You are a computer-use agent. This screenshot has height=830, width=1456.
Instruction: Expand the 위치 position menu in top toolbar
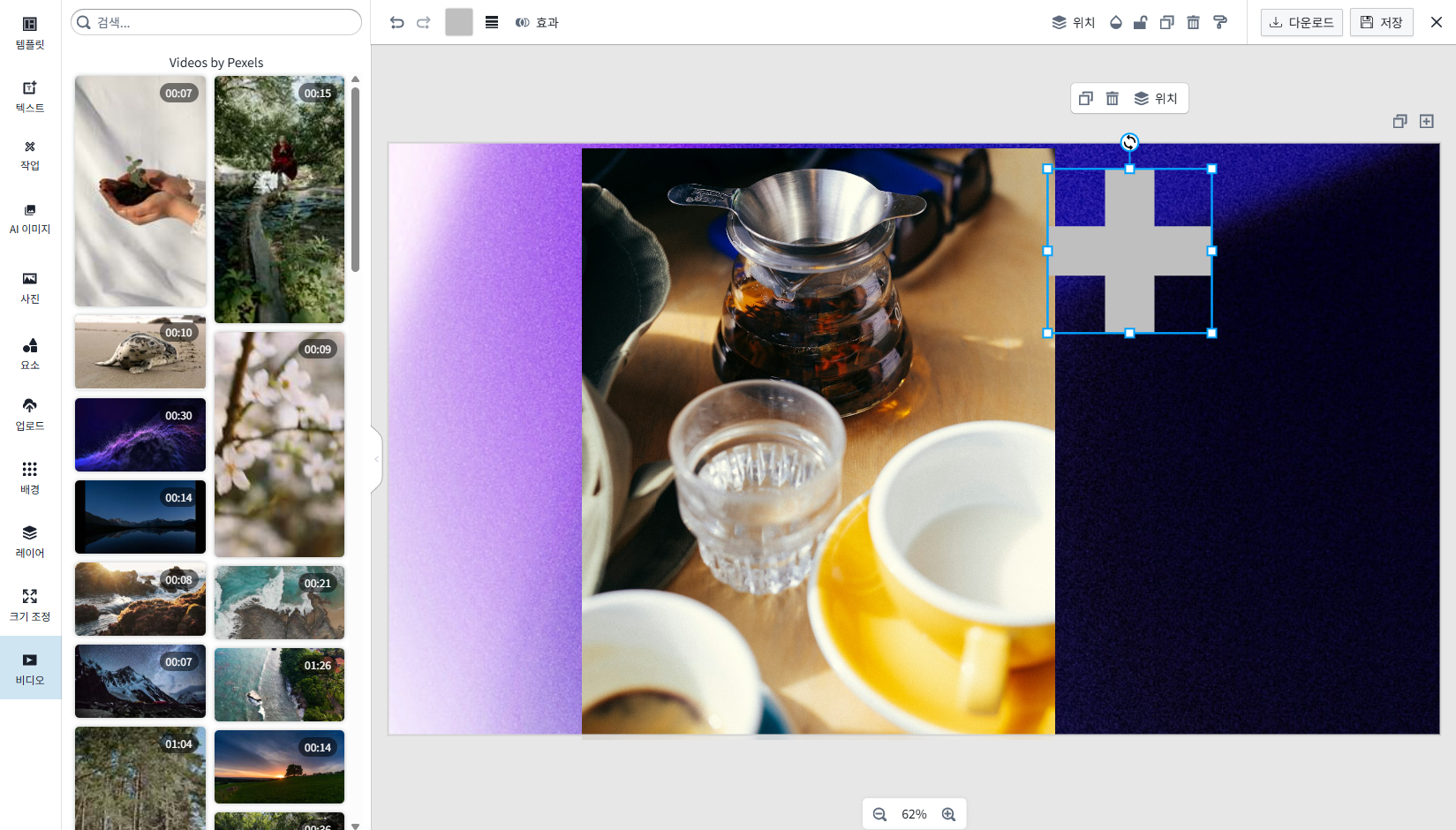click(1074, 23)
